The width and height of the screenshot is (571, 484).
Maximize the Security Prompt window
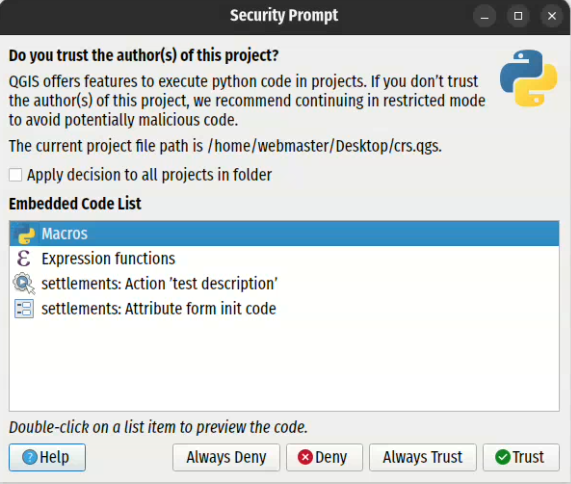point(518,16)
